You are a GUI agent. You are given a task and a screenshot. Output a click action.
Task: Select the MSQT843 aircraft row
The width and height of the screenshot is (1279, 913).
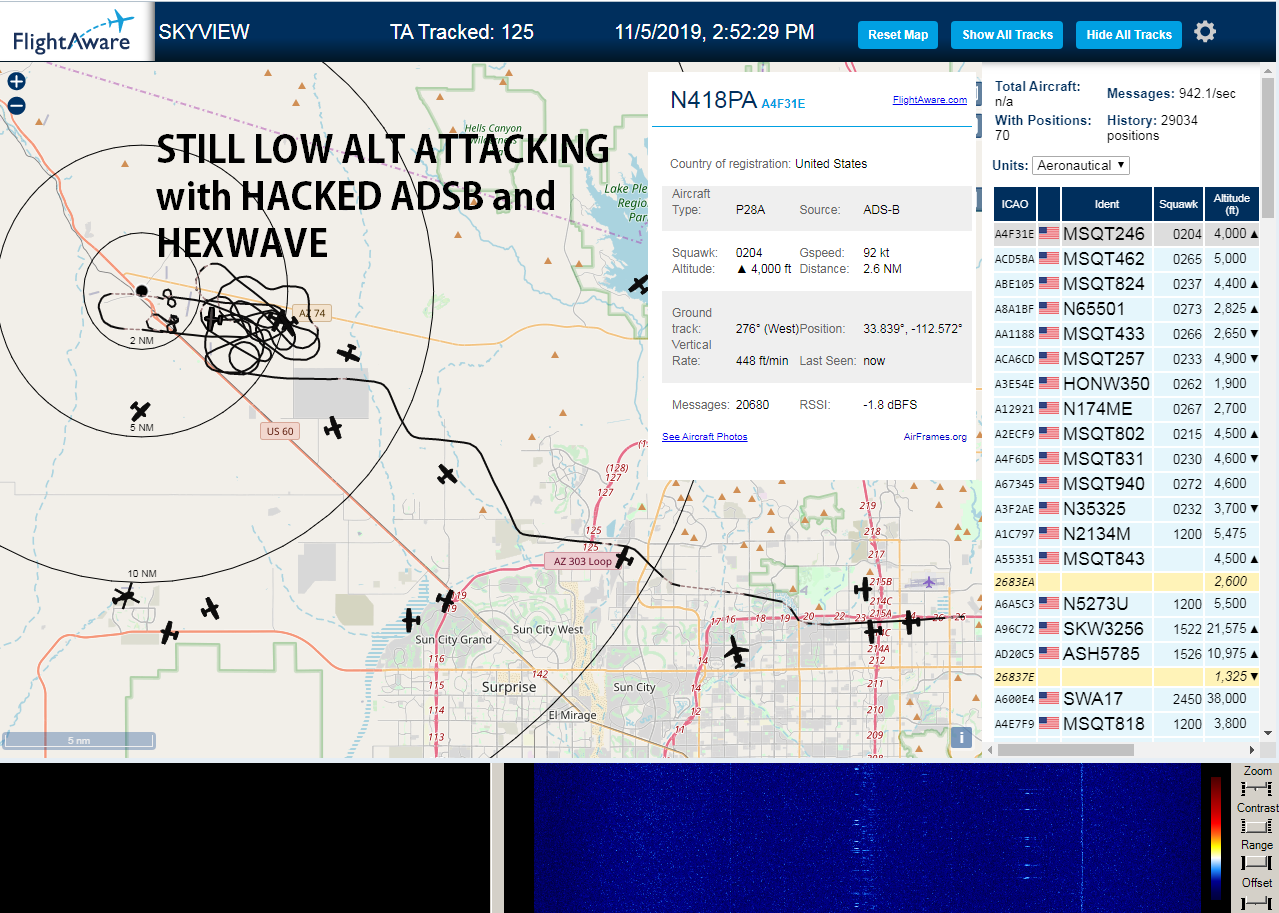click(1127, 559)
